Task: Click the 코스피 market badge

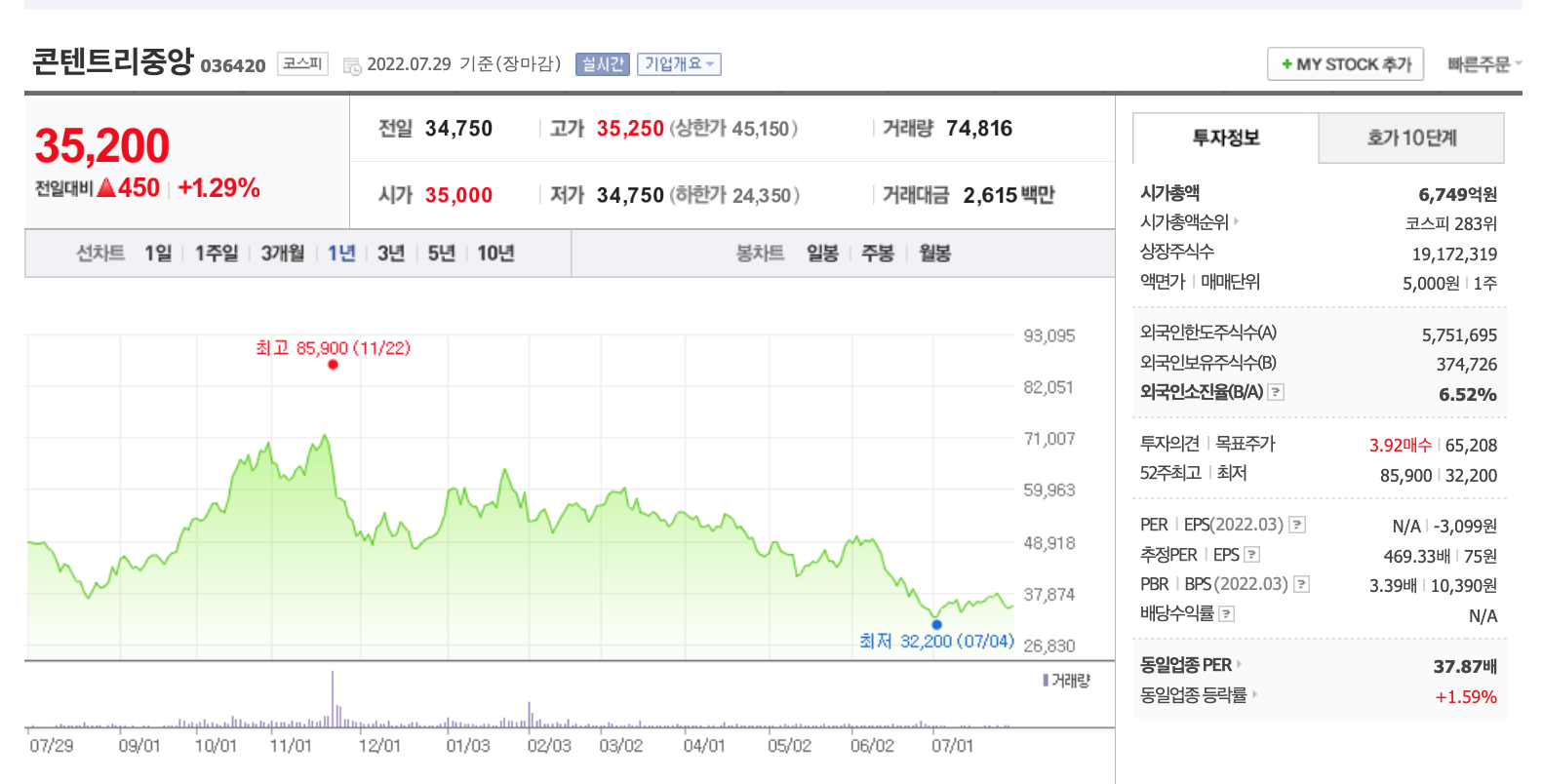Action: click(302, 64)
